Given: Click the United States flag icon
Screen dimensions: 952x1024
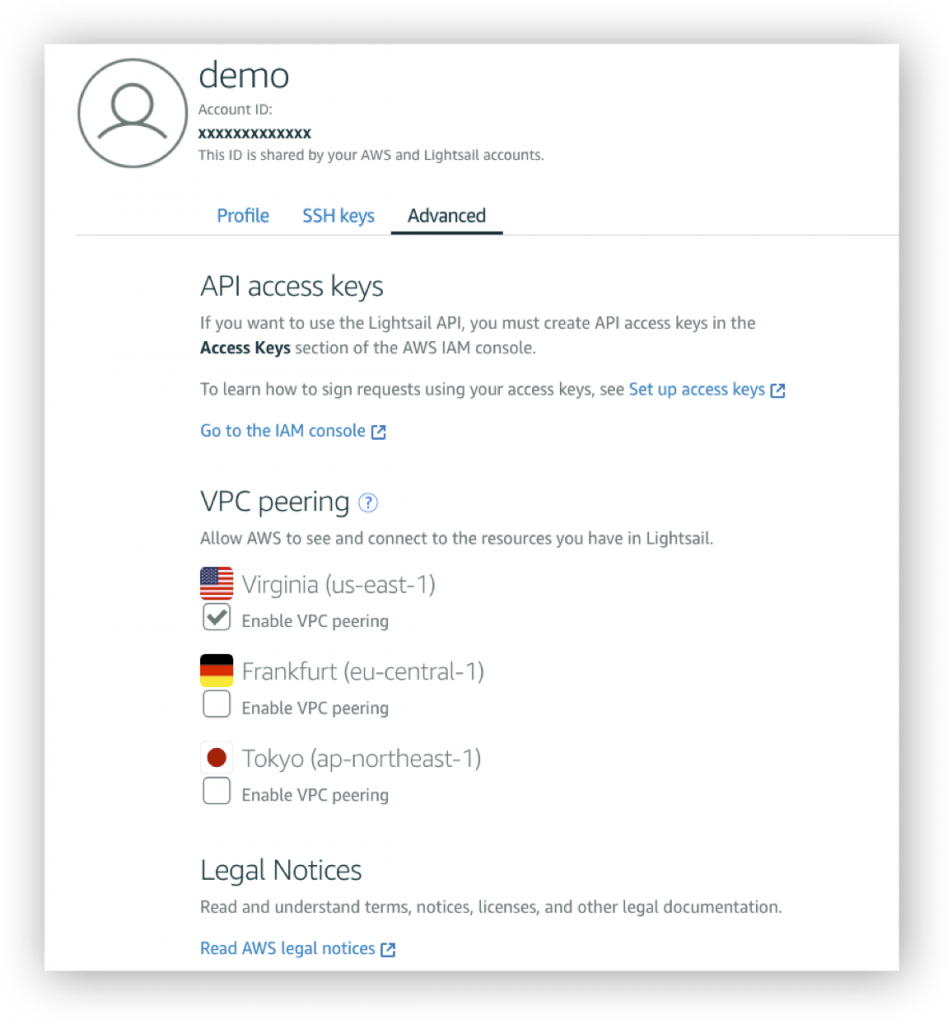Looking at the screenshot, I should pyautogui.click(x=217, y=583).
